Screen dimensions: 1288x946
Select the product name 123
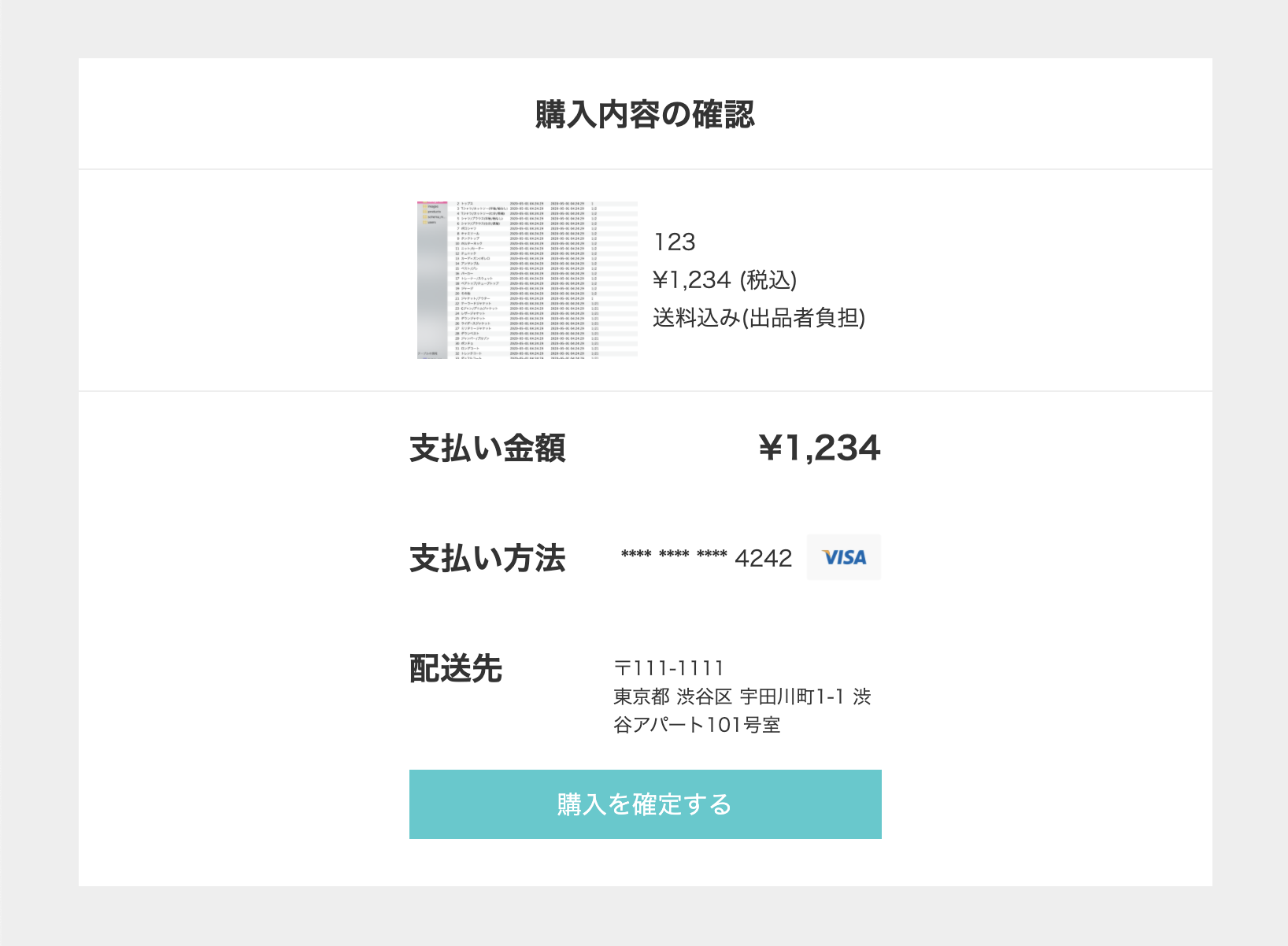675,242
